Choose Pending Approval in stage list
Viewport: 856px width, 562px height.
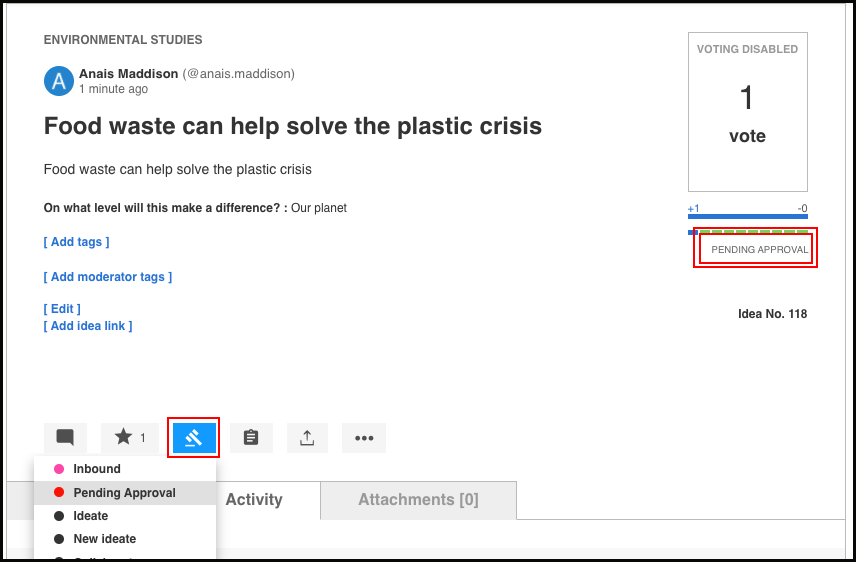(x=125, y=493)
